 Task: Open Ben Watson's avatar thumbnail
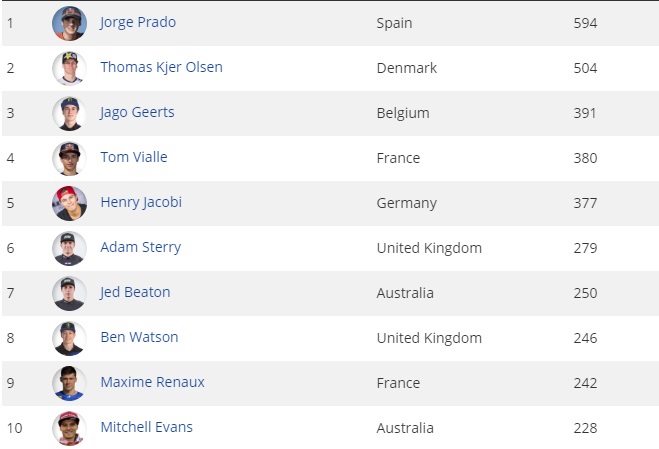[69, 338]
